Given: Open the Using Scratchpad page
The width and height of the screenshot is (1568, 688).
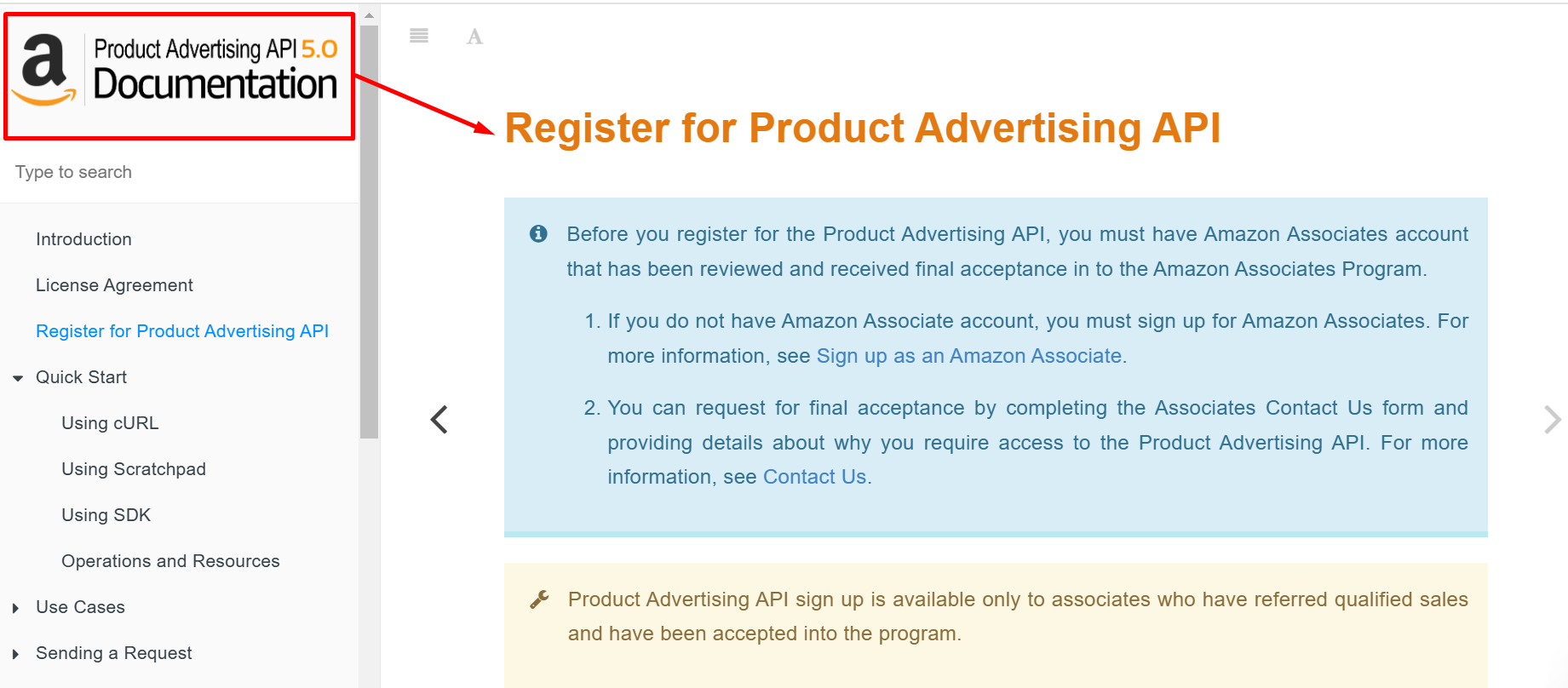Looking at the screenshot, I should pos(134,469).
